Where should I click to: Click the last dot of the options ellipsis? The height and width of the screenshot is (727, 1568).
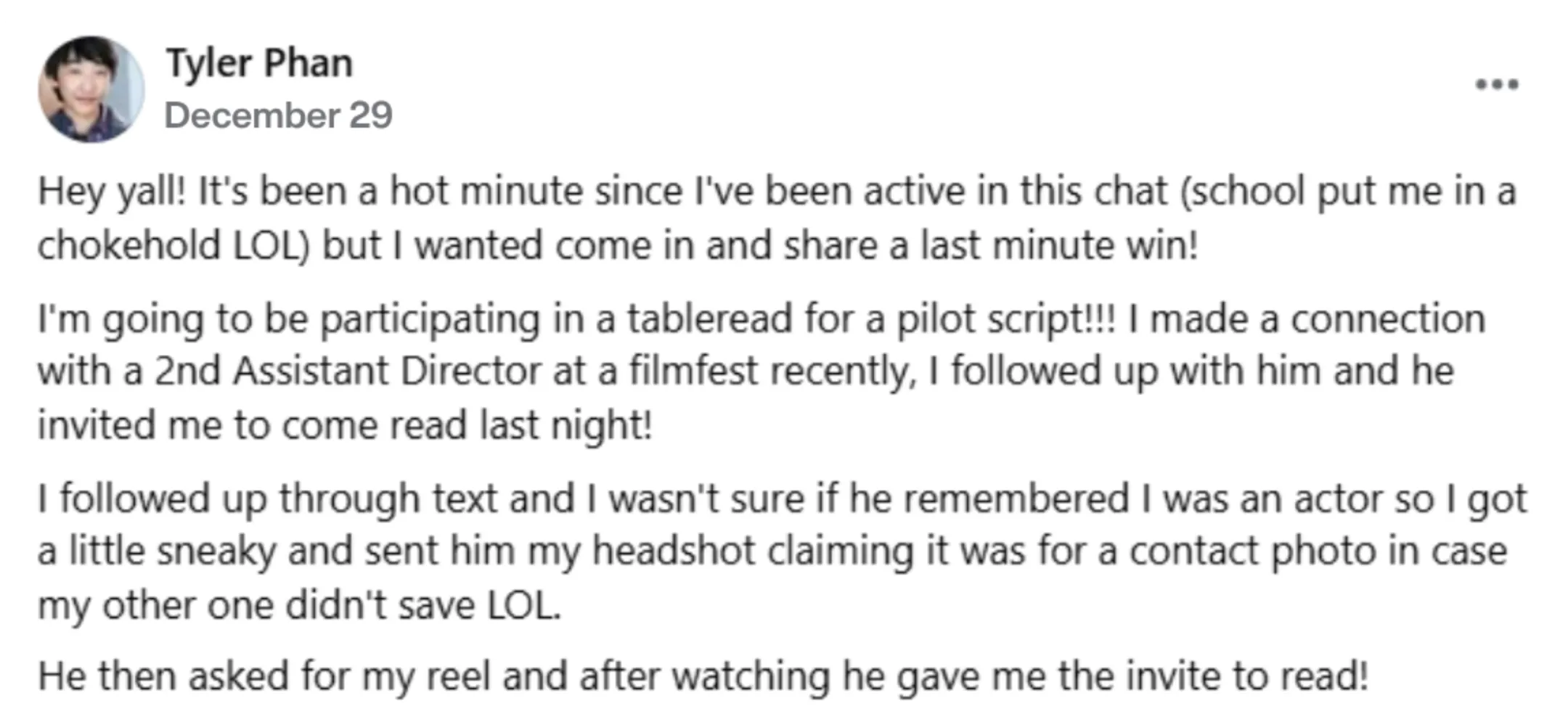tap(1513, 84)
